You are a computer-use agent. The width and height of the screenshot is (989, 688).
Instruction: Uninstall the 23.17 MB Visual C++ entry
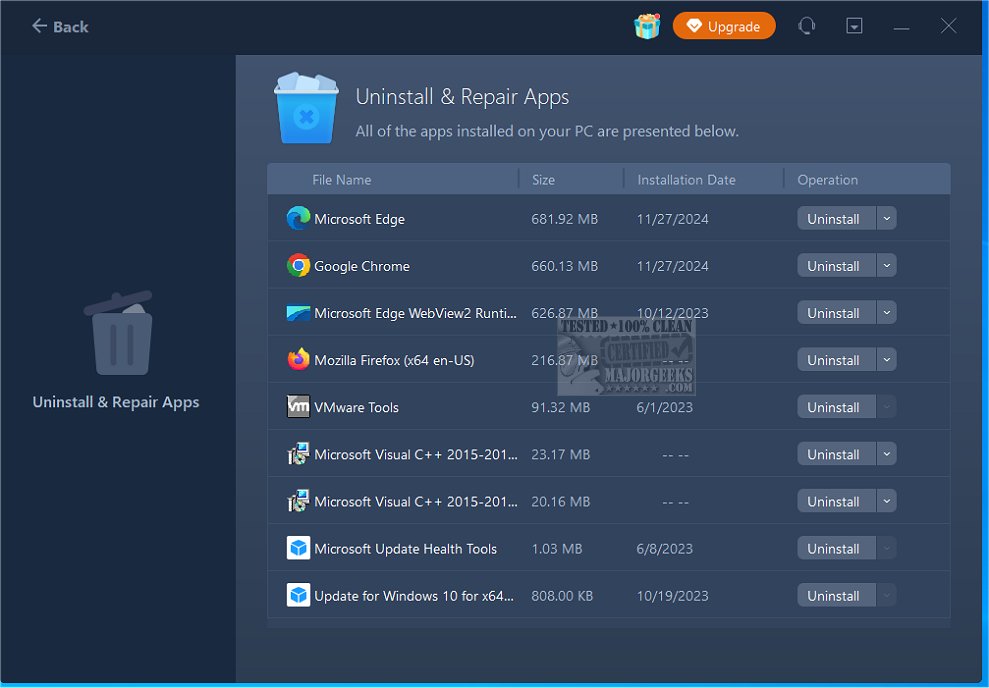[x=836, y=454]
